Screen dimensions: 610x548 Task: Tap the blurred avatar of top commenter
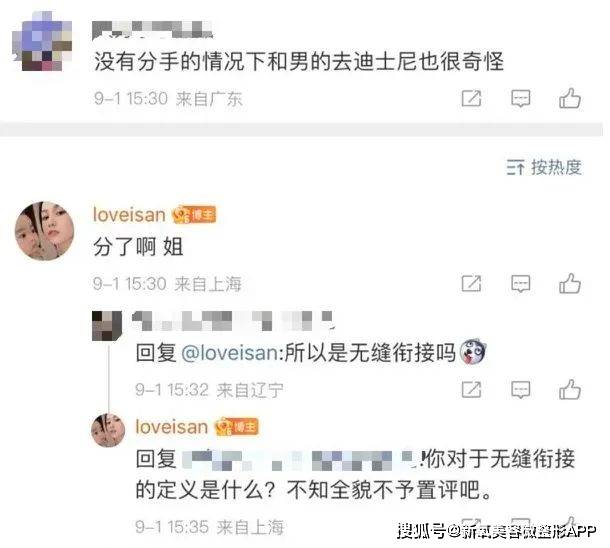click(42, 42)
